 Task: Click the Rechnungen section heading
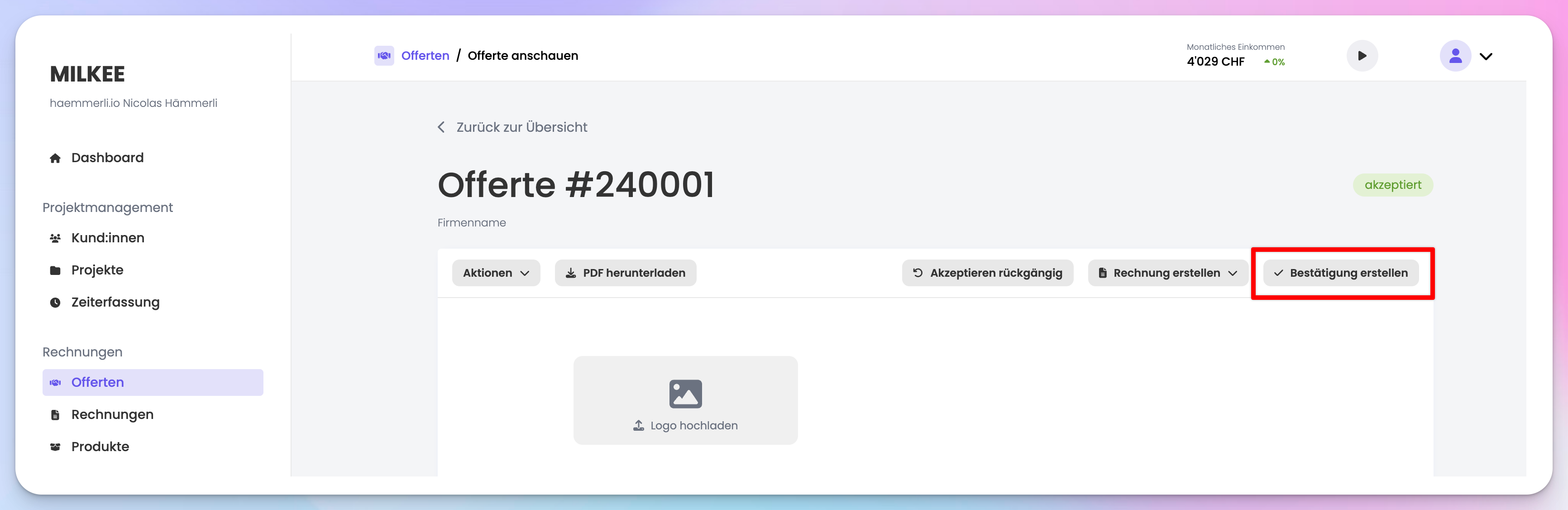click(82, 352)
